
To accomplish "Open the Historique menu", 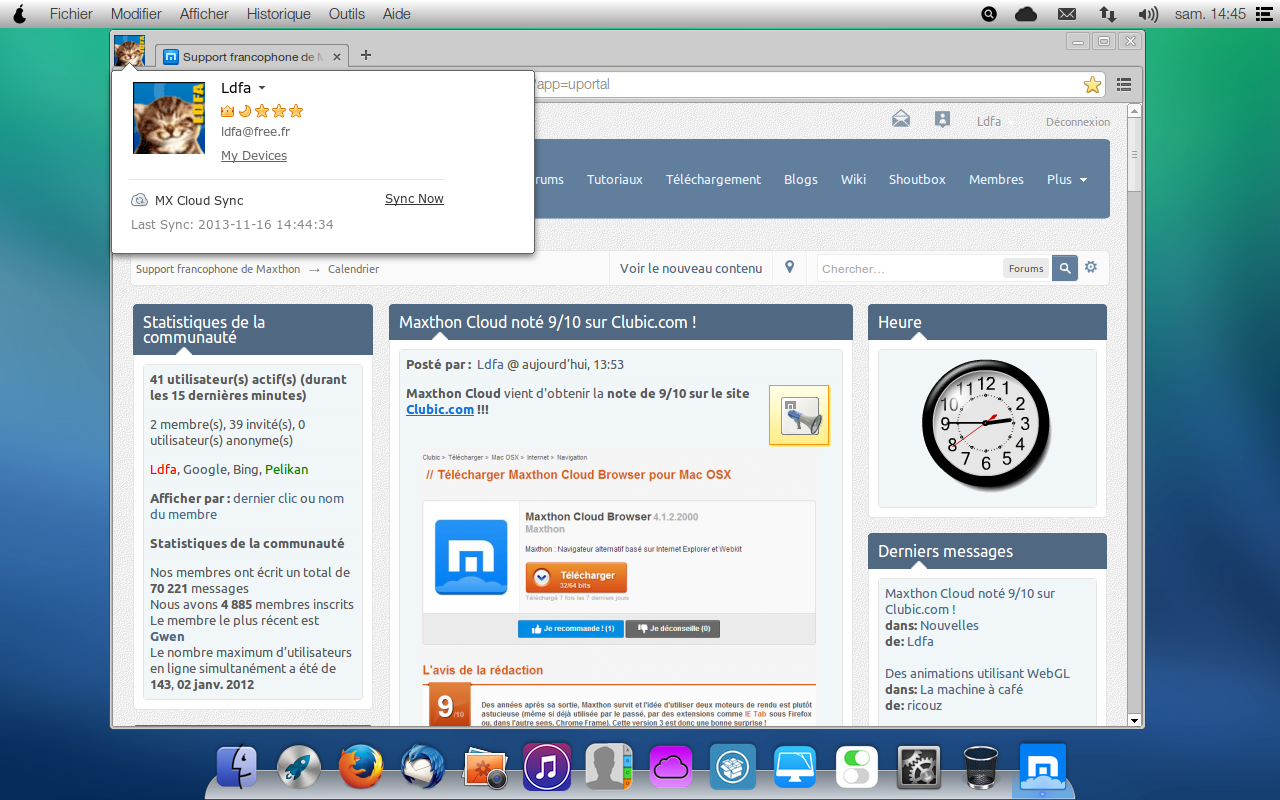I will 279,14.
